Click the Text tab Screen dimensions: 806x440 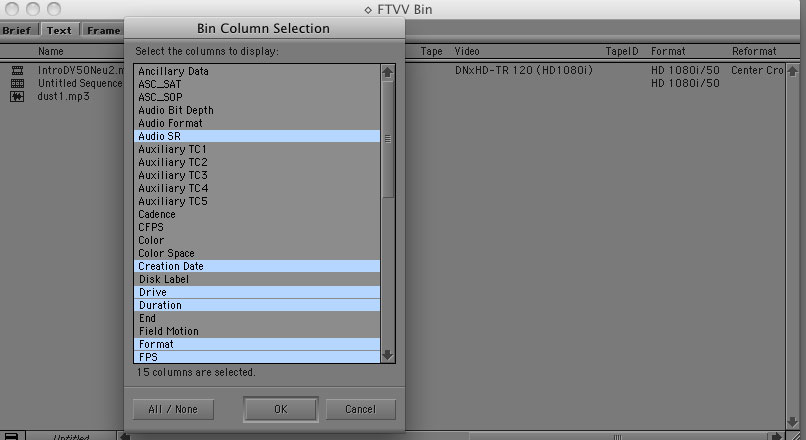pos(59,30)
